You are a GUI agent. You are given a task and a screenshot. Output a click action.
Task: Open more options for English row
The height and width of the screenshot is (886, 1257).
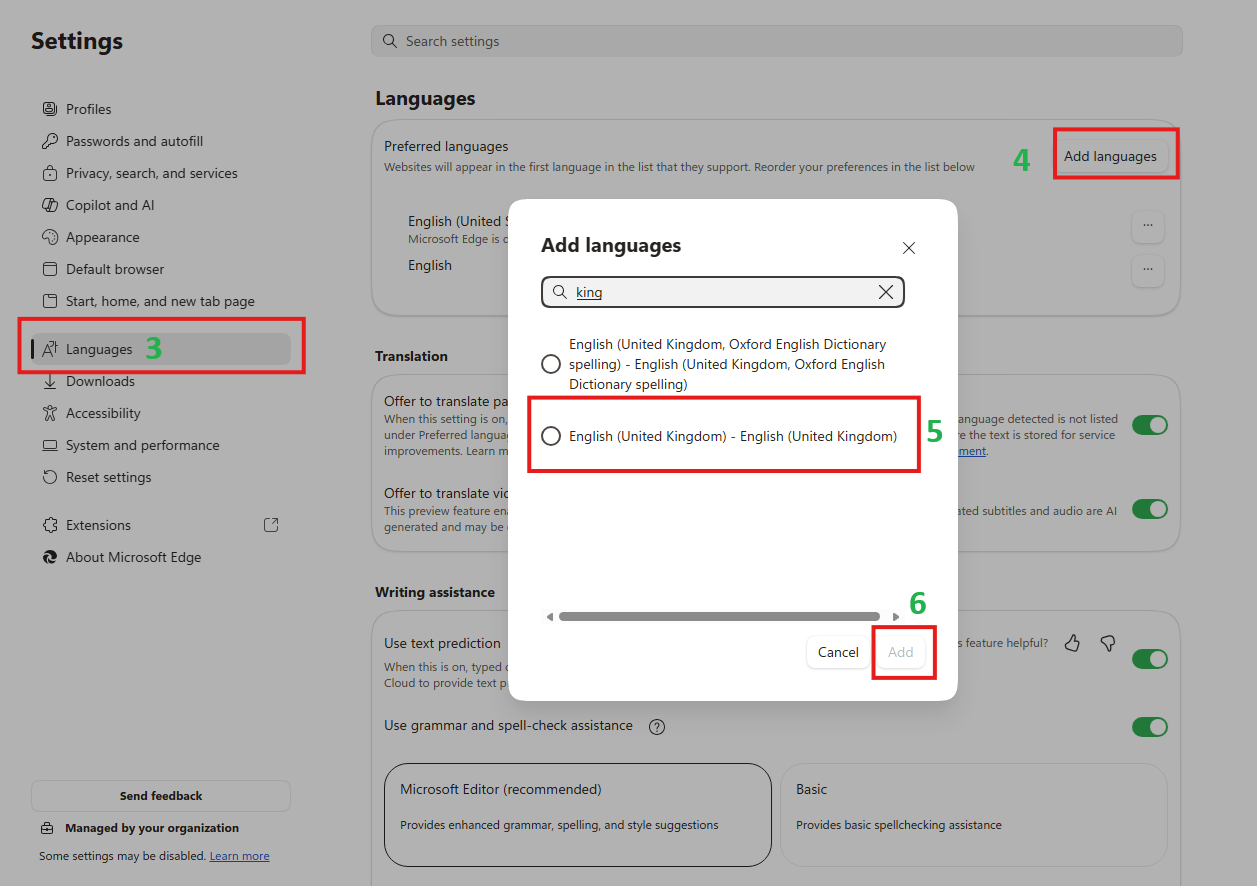click(x=1148, y=271)
